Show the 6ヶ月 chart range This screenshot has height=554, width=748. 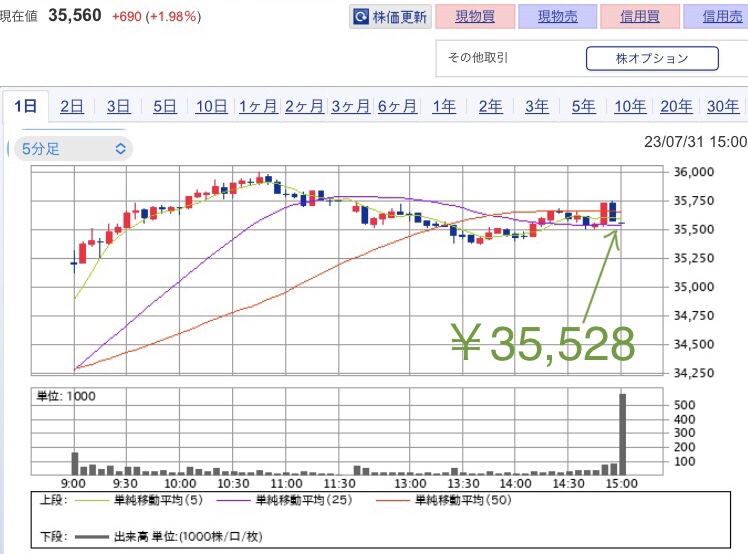[397, 107]
